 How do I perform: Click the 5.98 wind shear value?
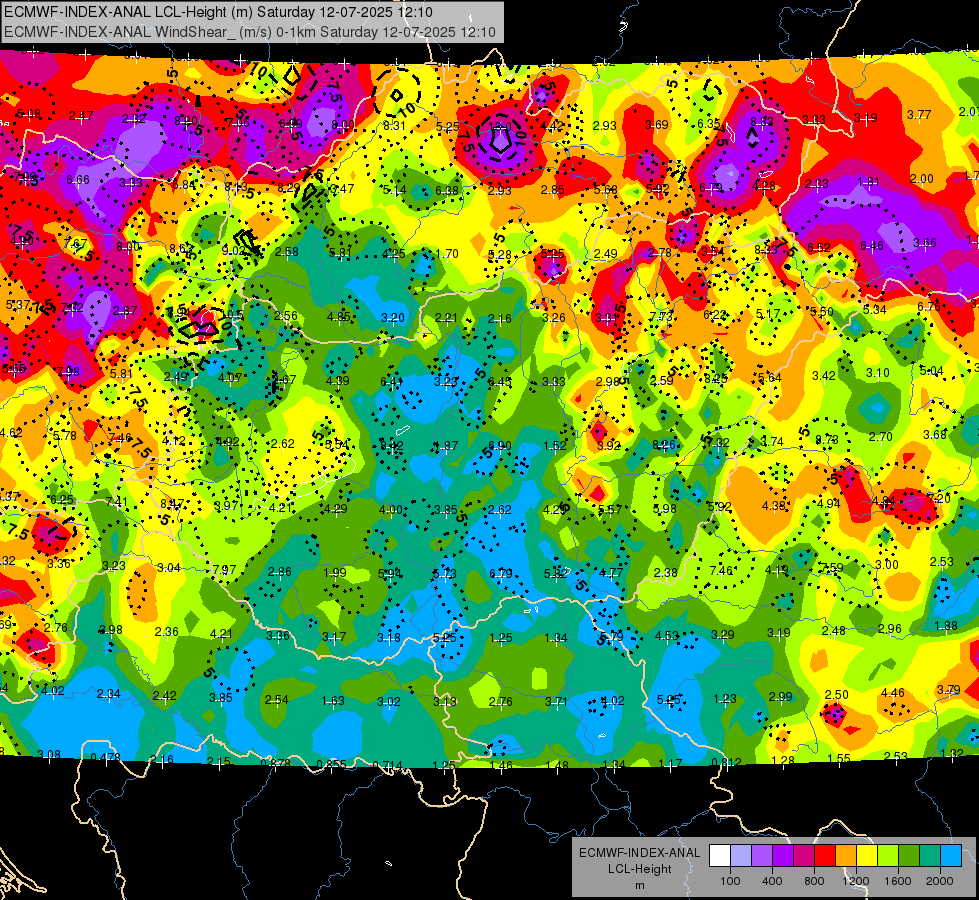[665, 508]
